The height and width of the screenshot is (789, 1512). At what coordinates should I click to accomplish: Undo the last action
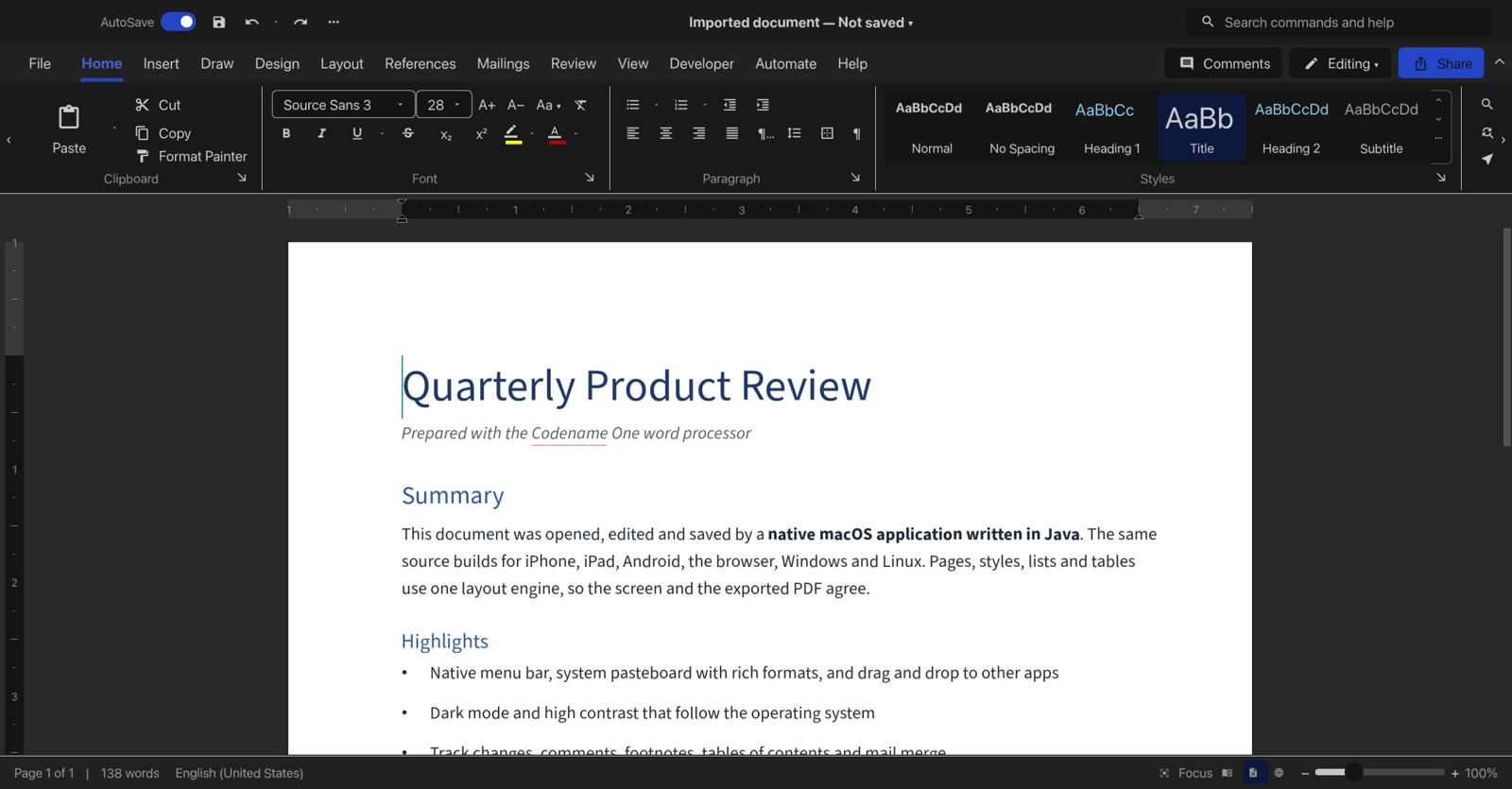coord(251,22)
